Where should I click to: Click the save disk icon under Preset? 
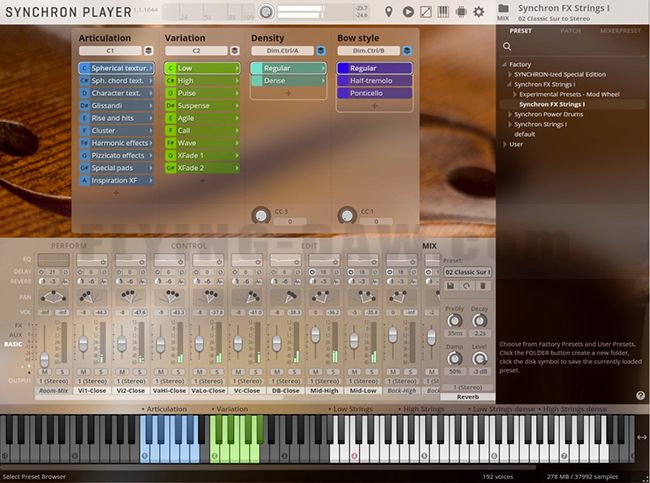(451, 286)
